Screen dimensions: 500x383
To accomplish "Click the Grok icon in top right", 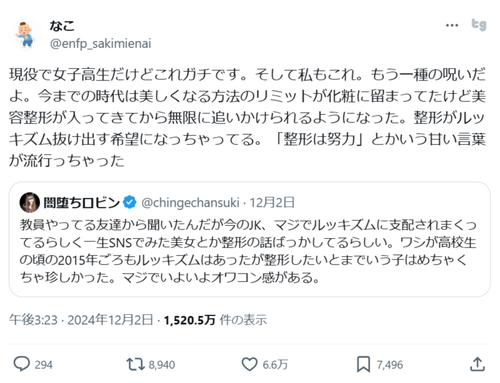I will pyautogui.click(x=479, y=25).
